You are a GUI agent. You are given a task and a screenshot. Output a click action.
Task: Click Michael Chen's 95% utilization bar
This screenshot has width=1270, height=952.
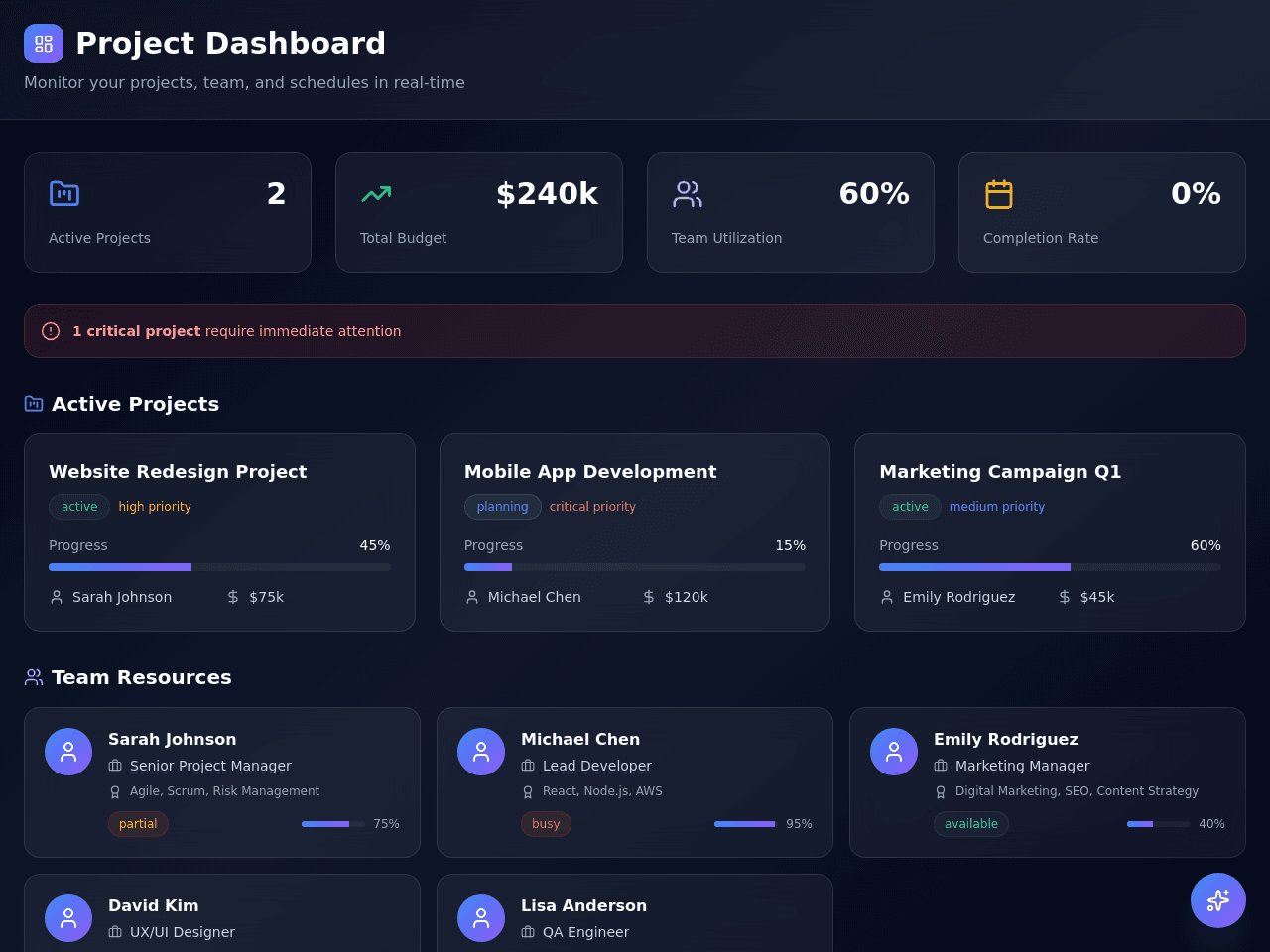tap(746, 824)
